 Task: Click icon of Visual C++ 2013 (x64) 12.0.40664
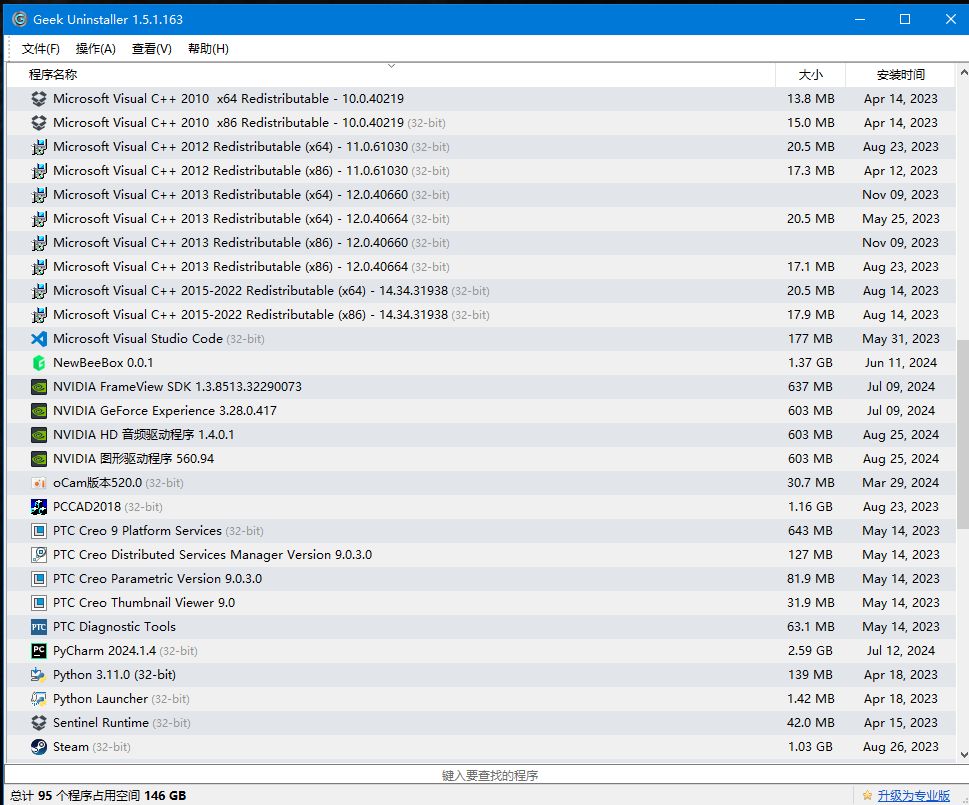(39, 219)
